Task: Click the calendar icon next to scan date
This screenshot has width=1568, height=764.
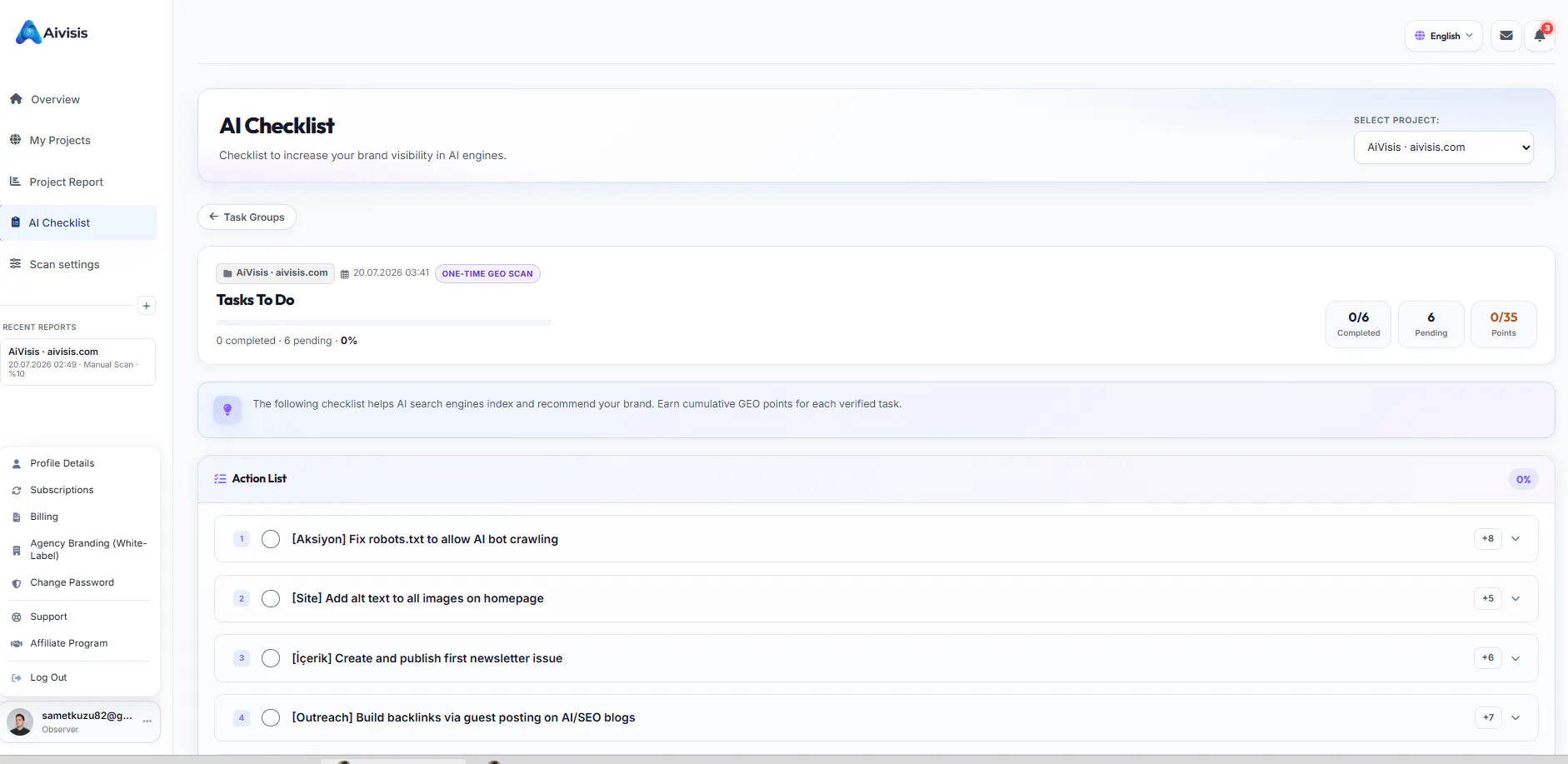Action: click(345, 274)
